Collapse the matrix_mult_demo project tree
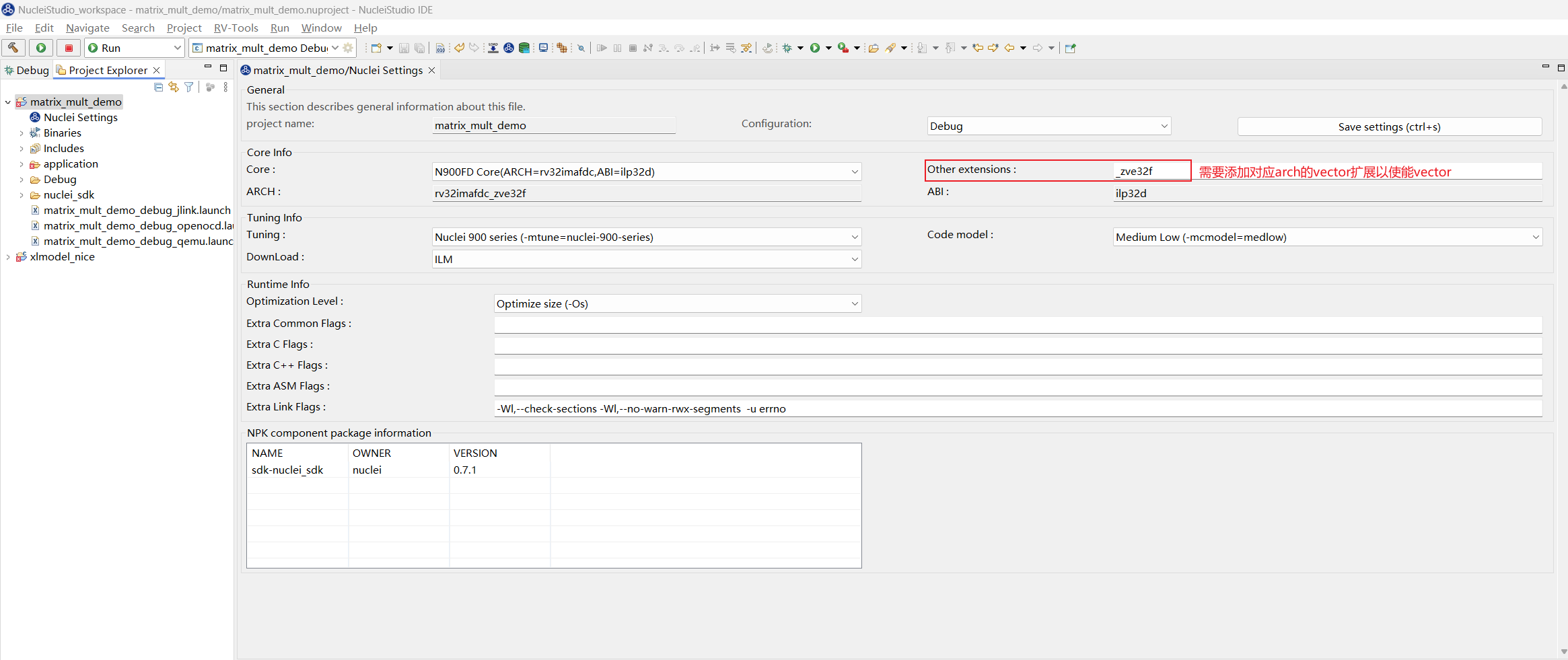This screenshot has width=1568, height=660. (x=7, y=102)
